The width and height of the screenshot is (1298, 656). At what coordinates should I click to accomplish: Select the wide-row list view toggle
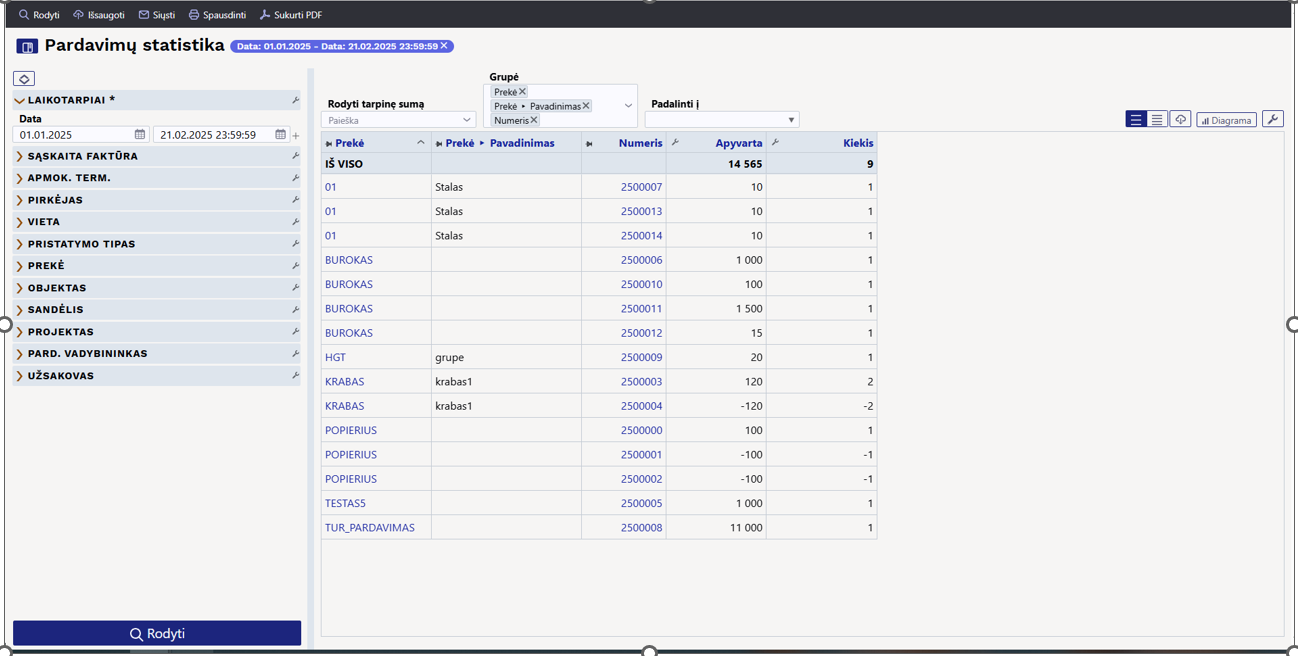(x=1136, y=120)
